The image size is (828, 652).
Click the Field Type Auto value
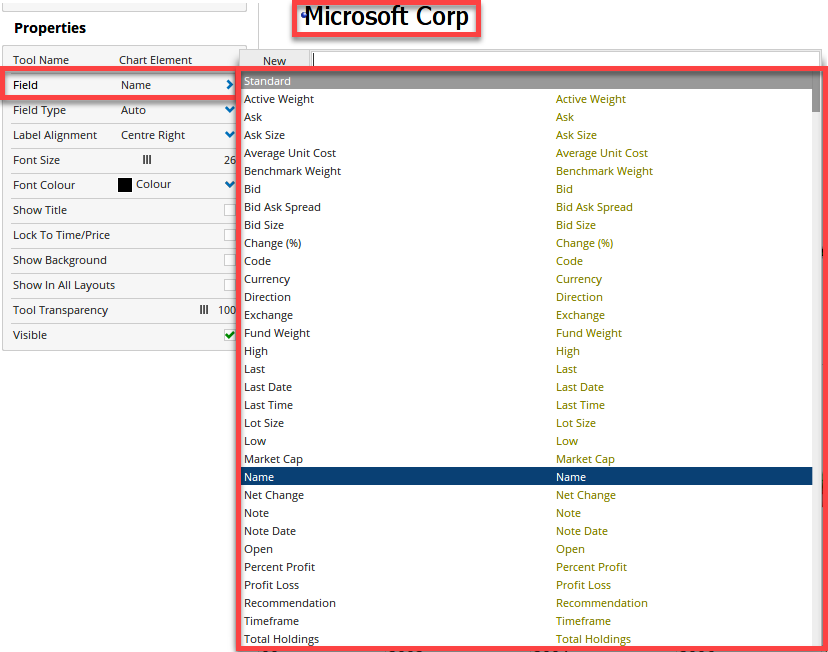click(x=133, y=110)
